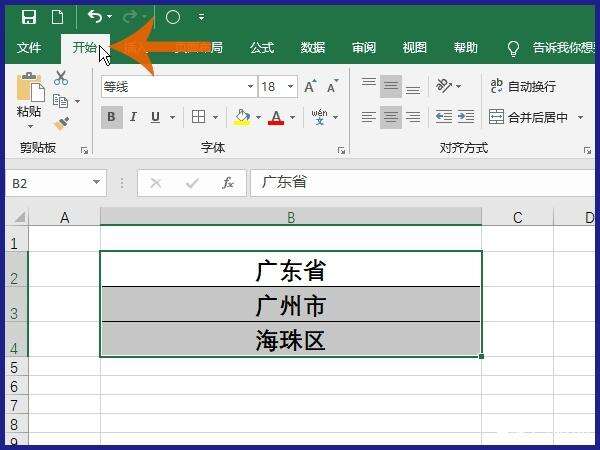
Task: Open the font size 18 dropdown
Action: point(290,86)
